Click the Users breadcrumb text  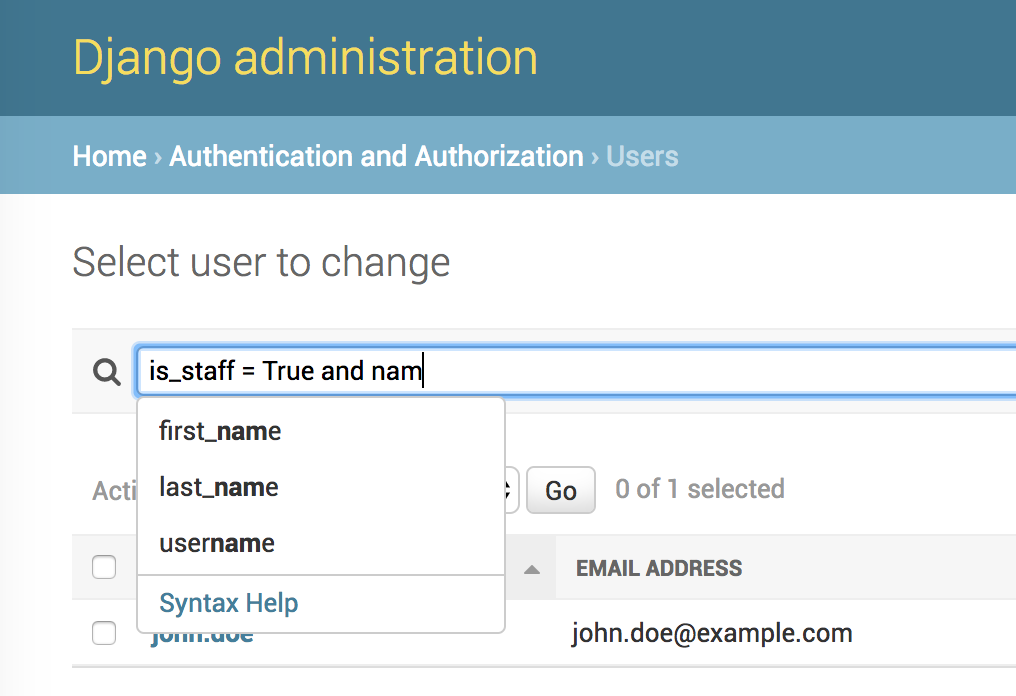(x=642, y=156)
